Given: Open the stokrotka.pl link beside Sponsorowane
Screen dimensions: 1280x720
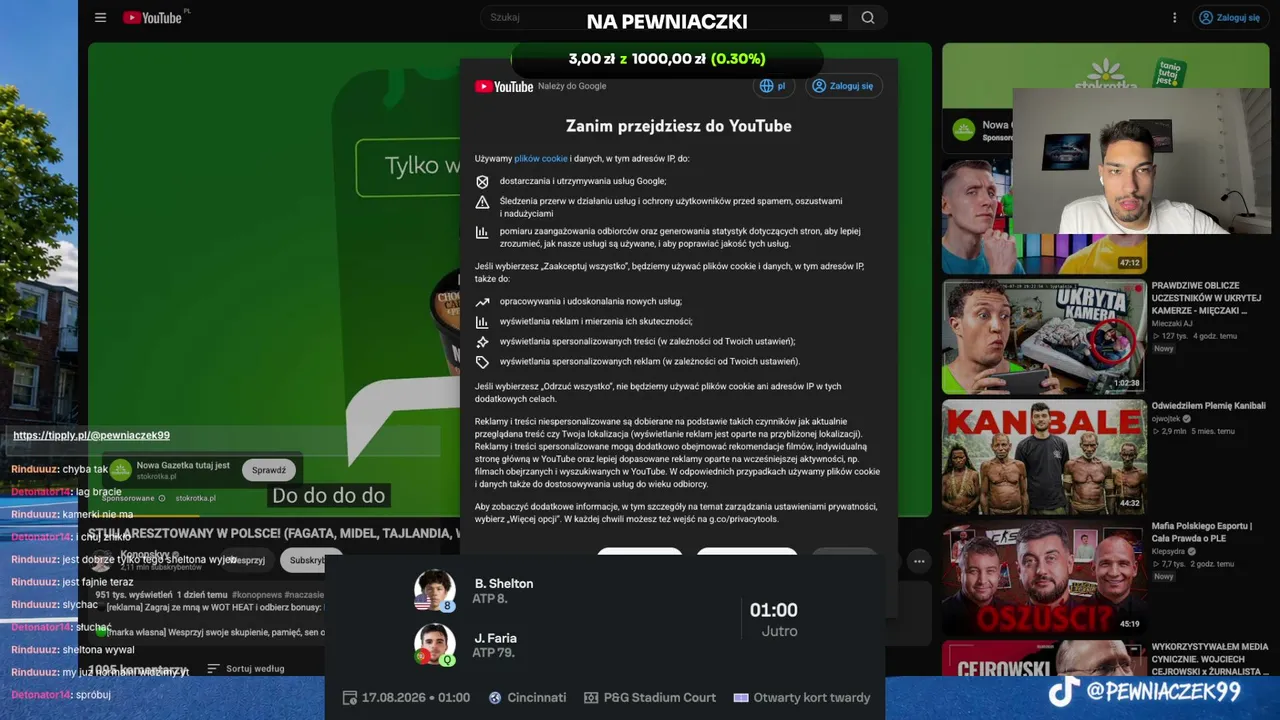Looking at the screenshot, I should [x=195, y=498].
